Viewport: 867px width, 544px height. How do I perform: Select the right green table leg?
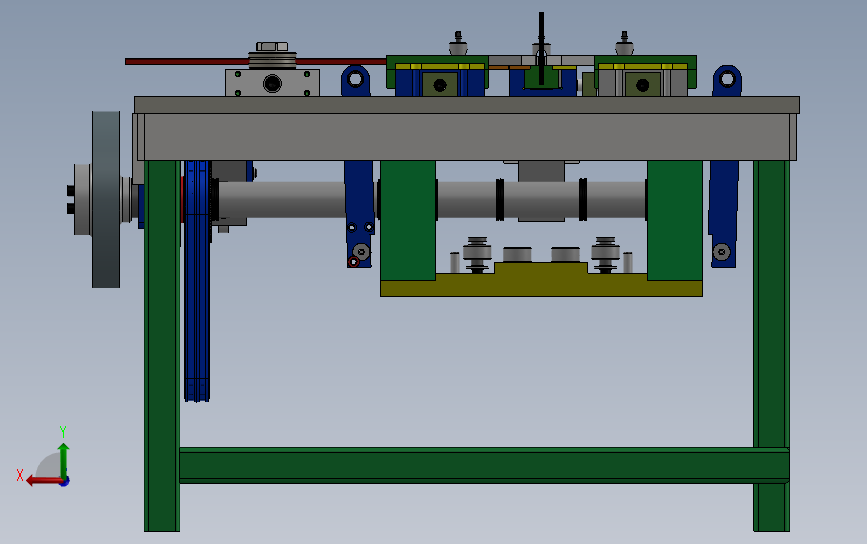[x=771, y=346]
